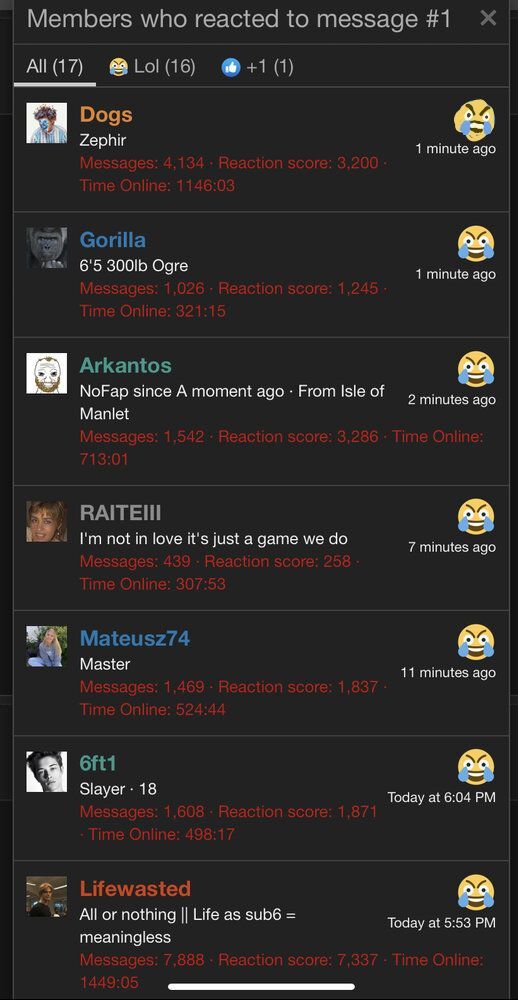Open Mateusz74's profile name link
The height and width of the screenshot is (1000, 518).
pos(135,638)
